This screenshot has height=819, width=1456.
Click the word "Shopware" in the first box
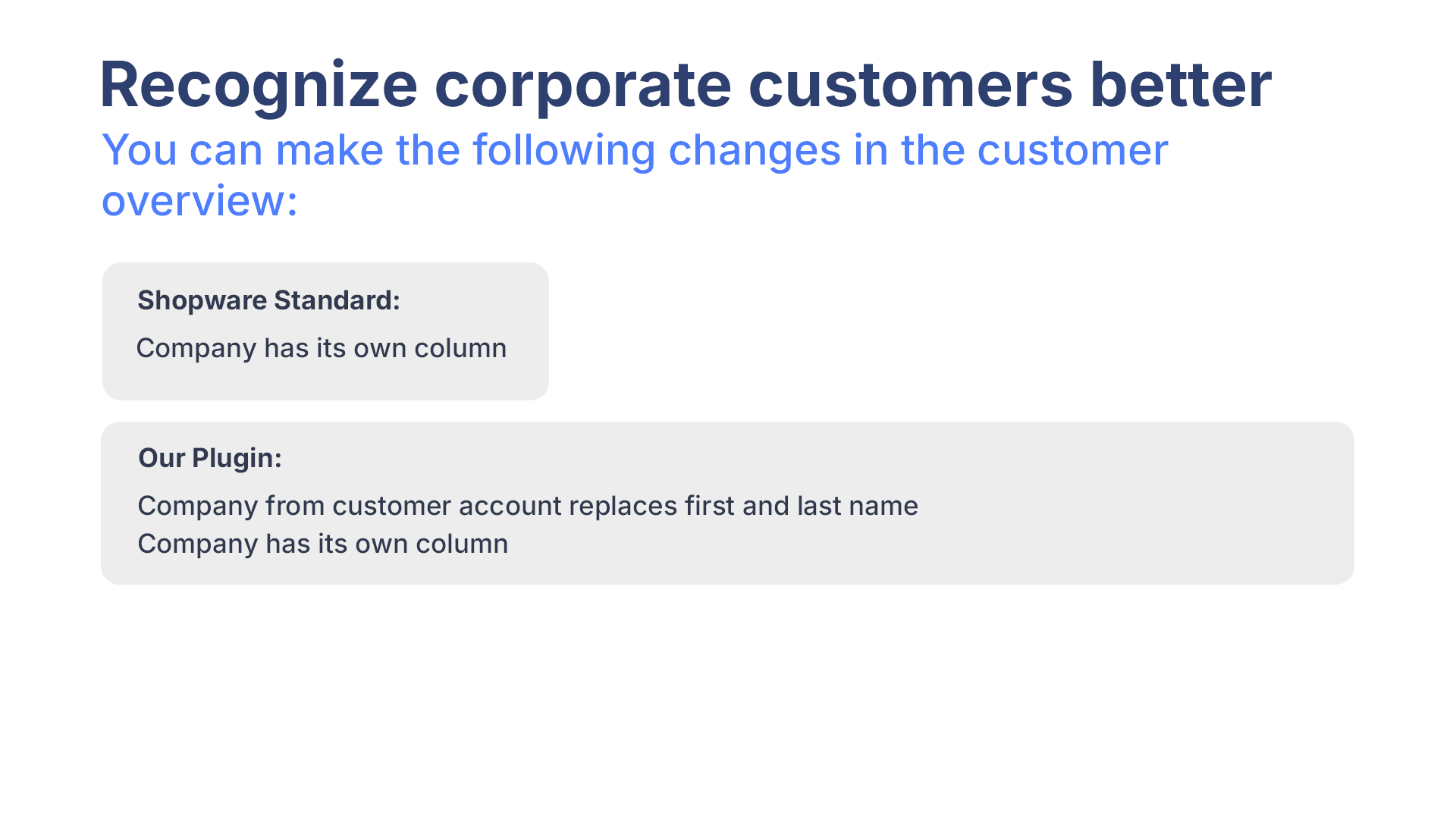point(202,300)
